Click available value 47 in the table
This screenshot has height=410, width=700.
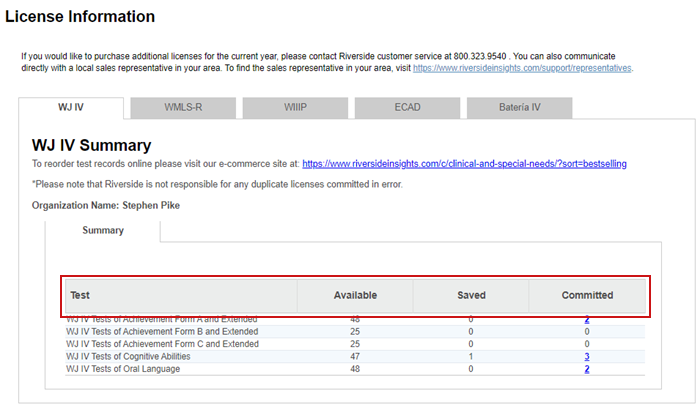(355, 356)
